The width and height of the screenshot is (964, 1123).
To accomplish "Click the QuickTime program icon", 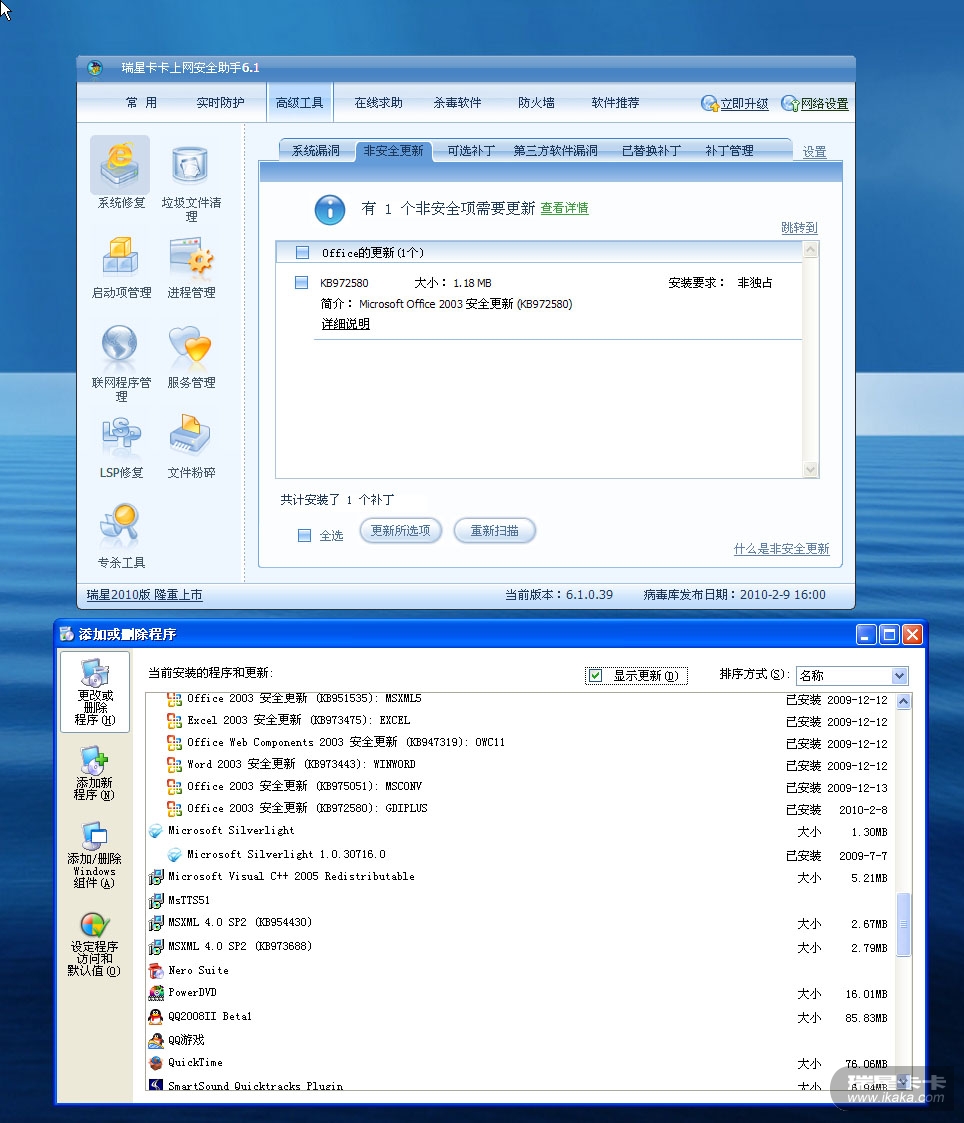I will coord(155,1064).
